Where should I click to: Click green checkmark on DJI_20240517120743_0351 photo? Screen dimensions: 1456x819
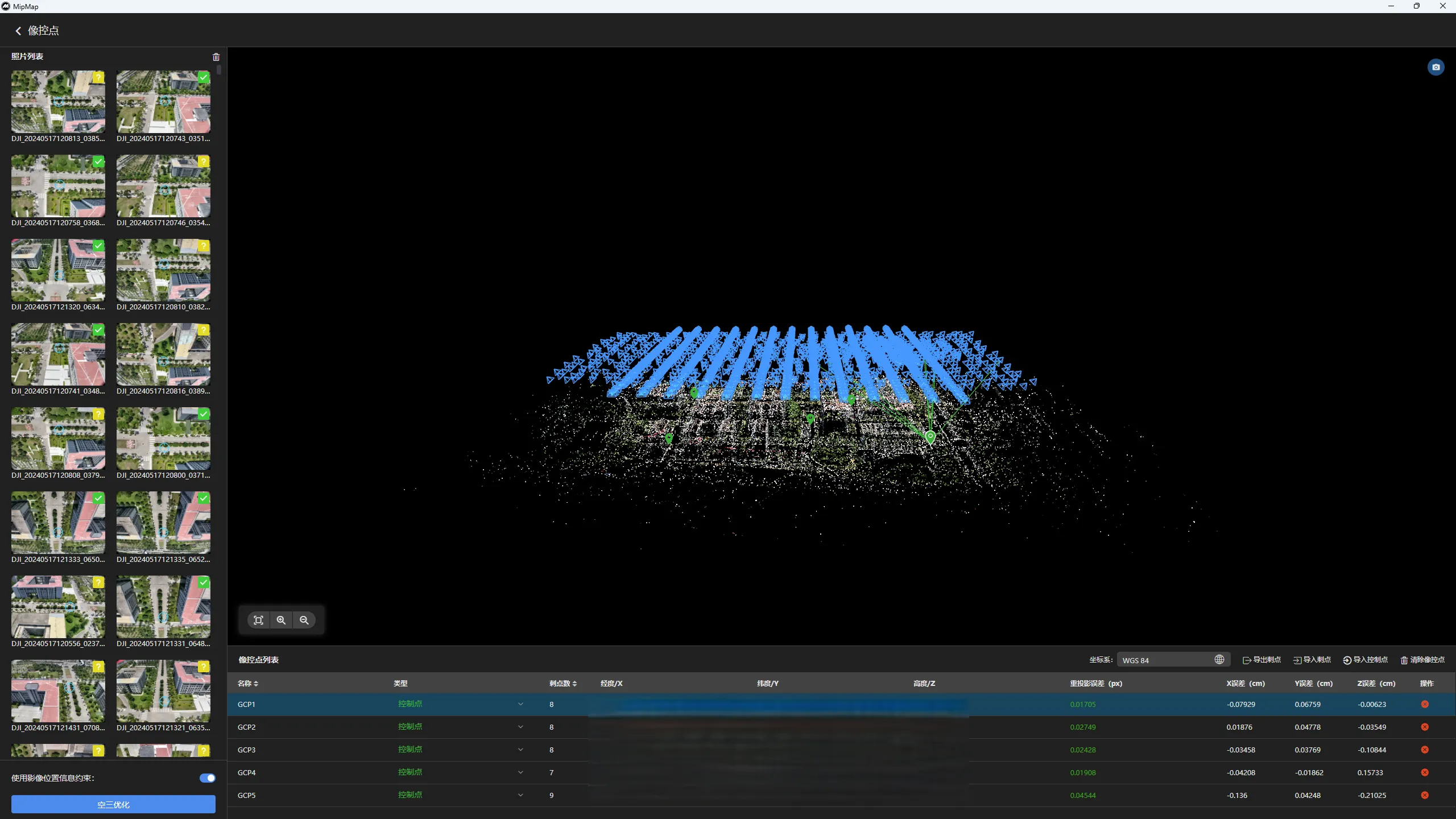204,77
